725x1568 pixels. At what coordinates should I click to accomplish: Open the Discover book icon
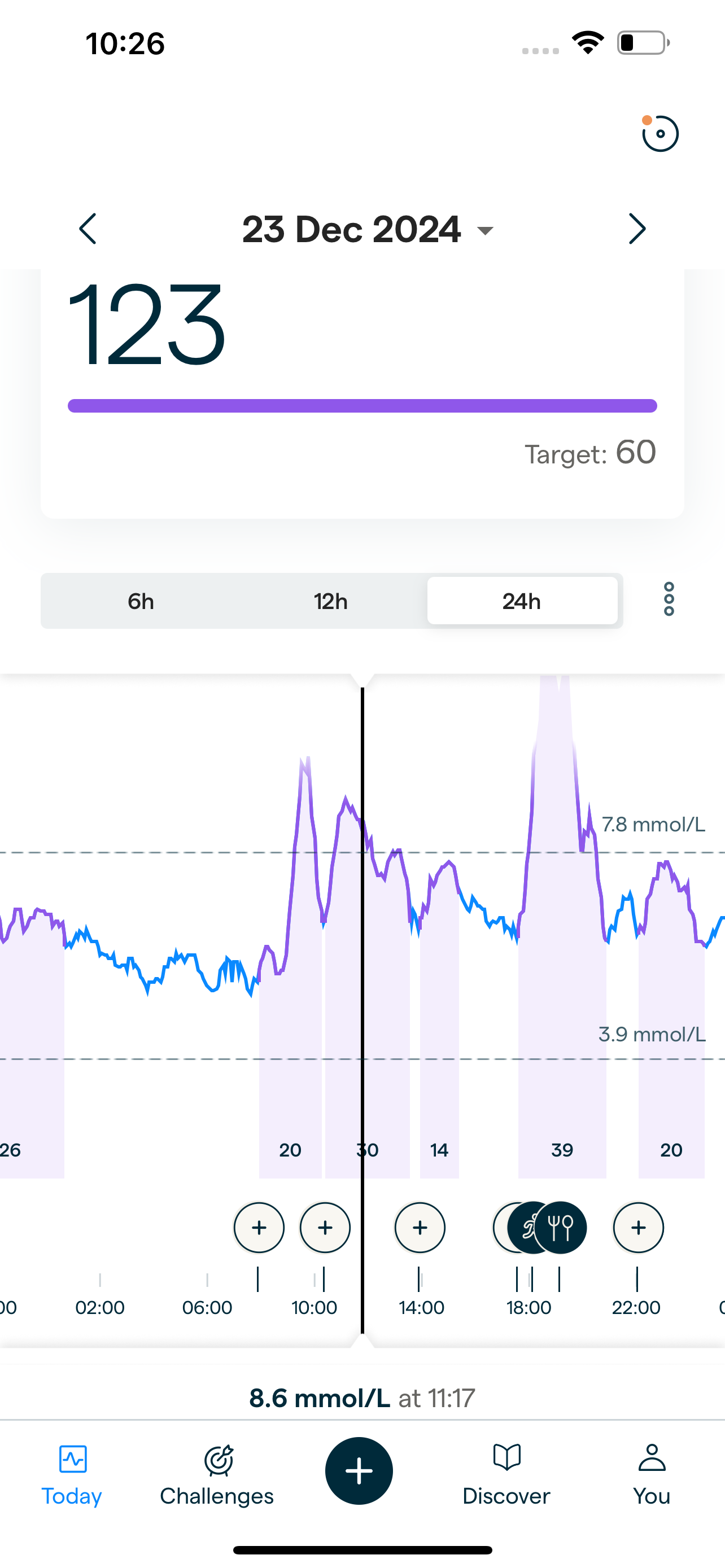click(x=506, y=1458)
